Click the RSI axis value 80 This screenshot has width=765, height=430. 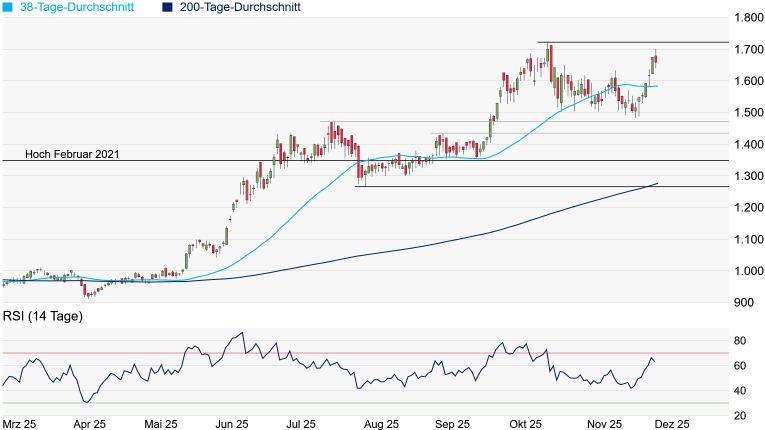click(741, 341)
